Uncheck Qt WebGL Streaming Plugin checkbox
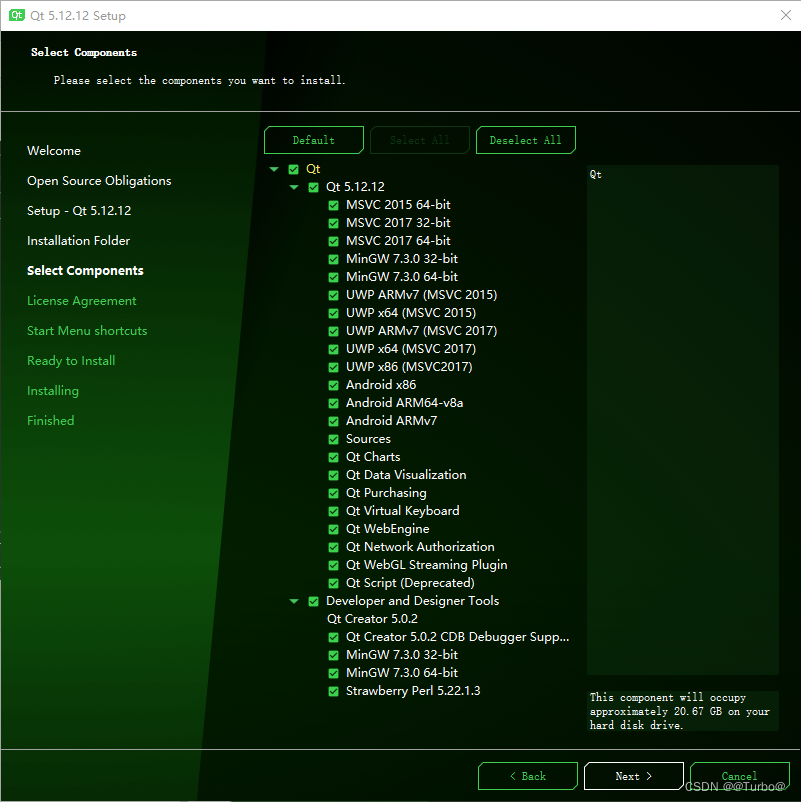801x802 pixels. 333,565
